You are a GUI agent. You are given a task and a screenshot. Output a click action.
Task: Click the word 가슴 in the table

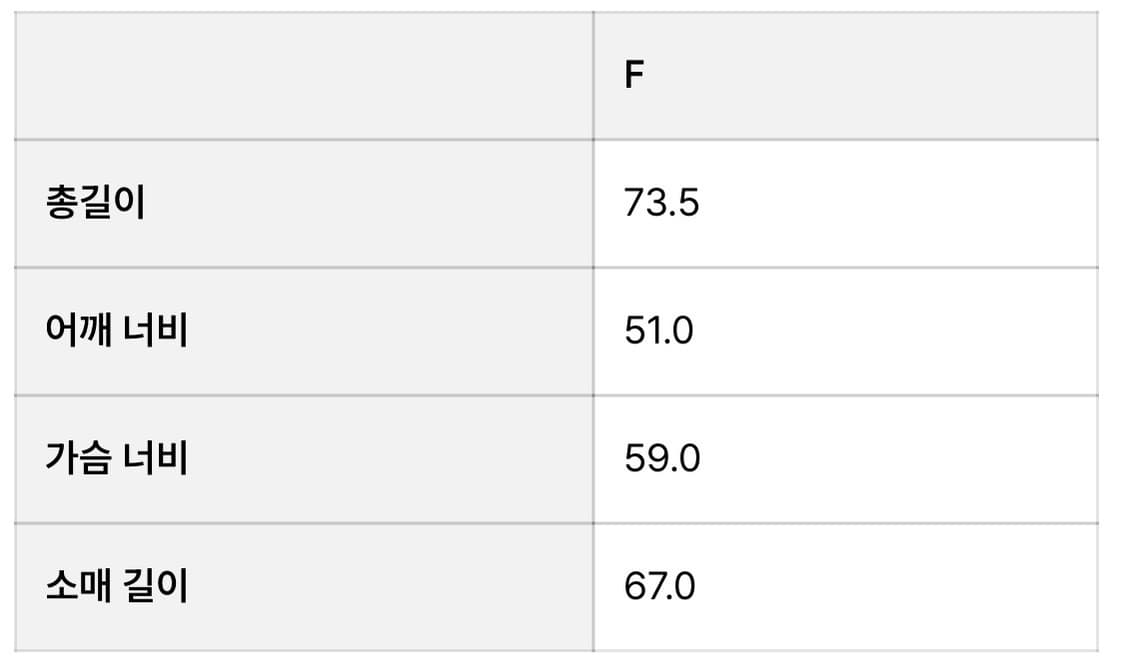78,458
